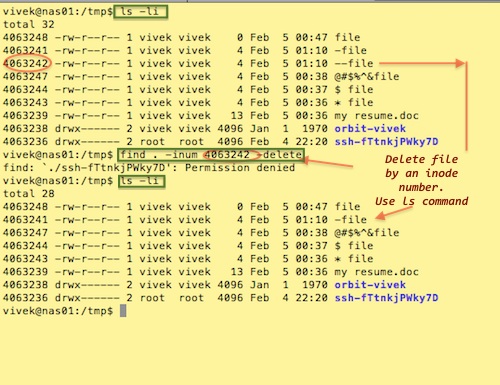Click inode 4063242 inside the find command
500x385 pixels.
227,155
